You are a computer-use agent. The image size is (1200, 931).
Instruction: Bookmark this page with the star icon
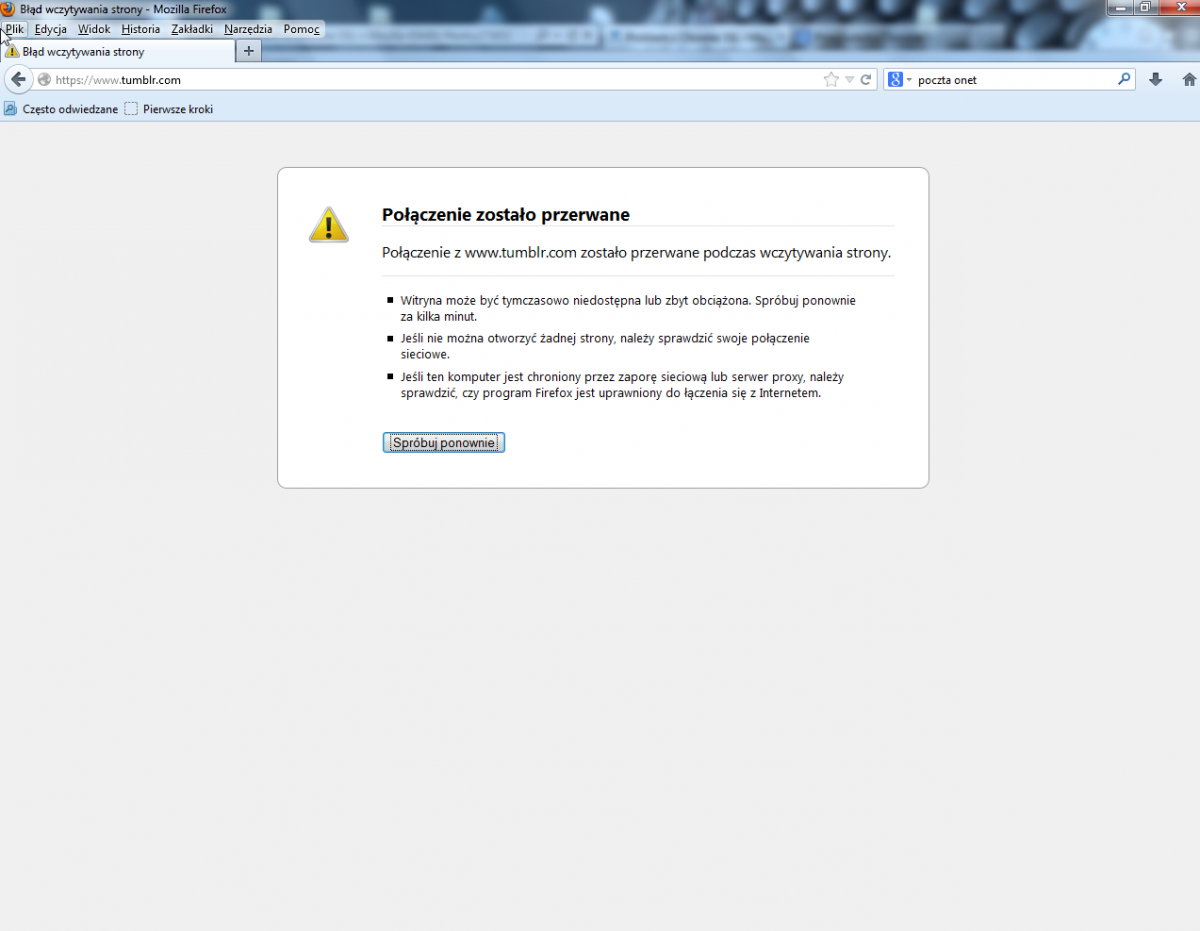831,80
